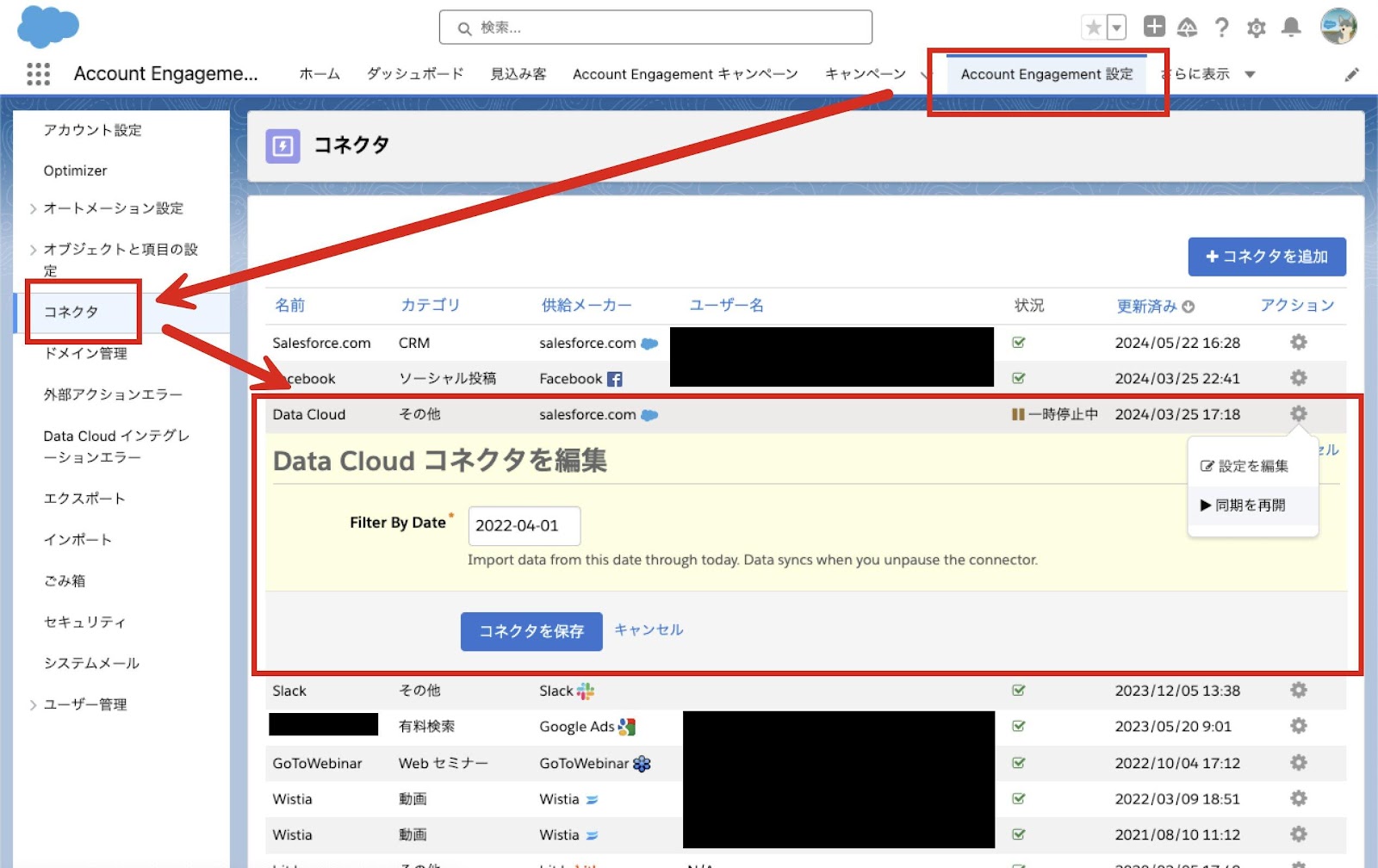1378x868 pixels.
Task: Select the Account Engagement 設定 tab
Action: click(1047, 74)
